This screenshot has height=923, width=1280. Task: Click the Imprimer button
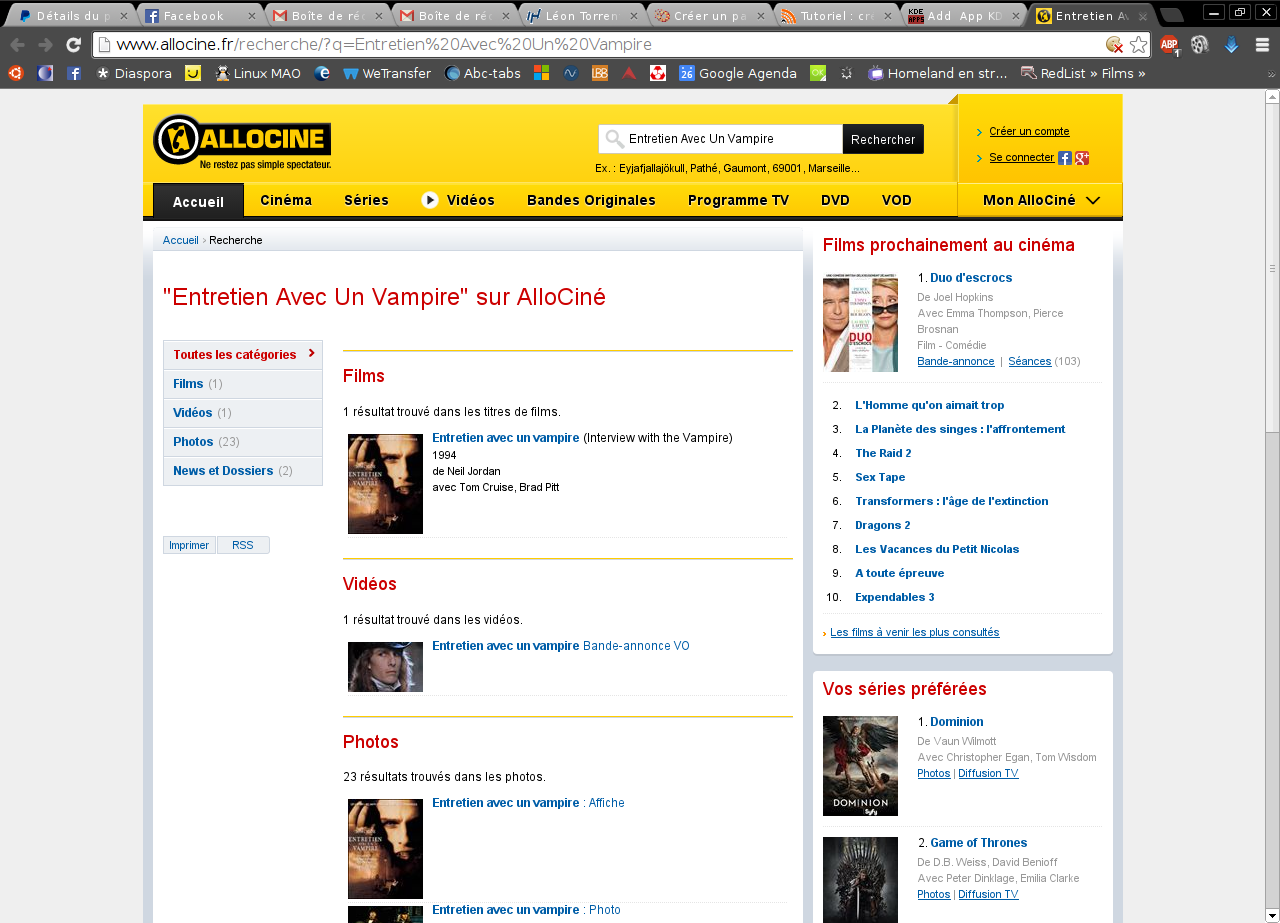tap(189, 545)
